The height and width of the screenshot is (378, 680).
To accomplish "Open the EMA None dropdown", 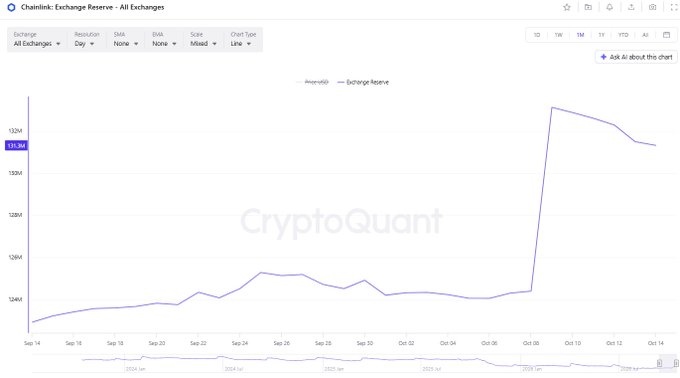I will [164, 39].
